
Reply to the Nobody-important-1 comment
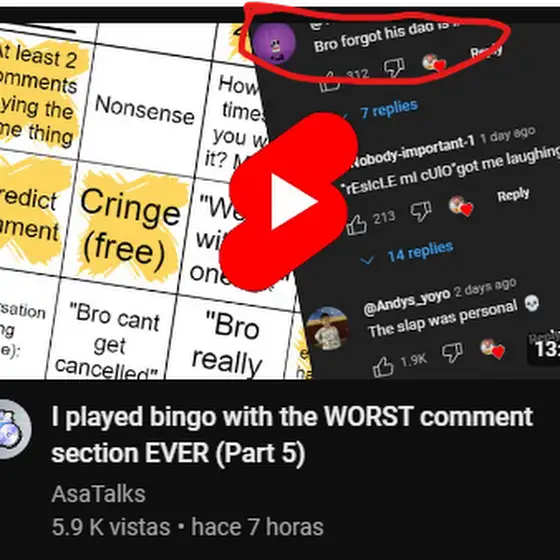pyautogui.click(x=513, y=195)
